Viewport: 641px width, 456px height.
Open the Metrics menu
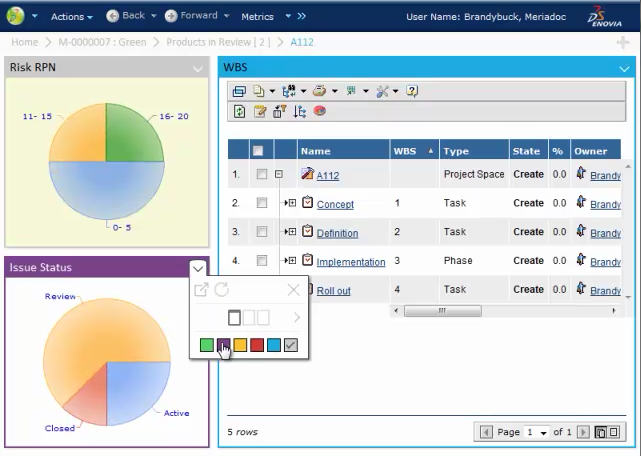point(257,17)
